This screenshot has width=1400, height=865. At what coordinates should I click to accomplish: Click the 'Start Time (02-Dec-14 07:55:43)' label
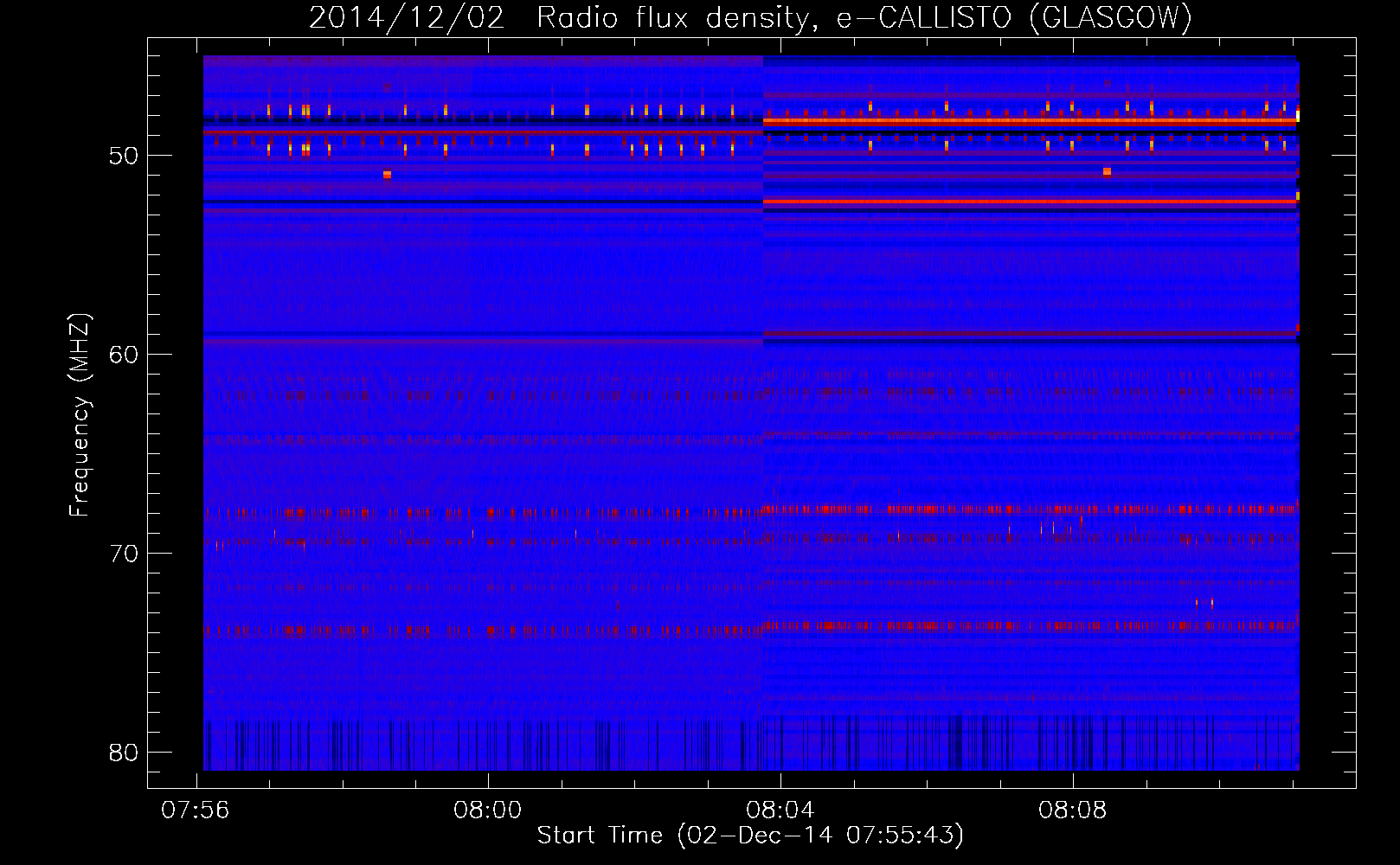750,836
